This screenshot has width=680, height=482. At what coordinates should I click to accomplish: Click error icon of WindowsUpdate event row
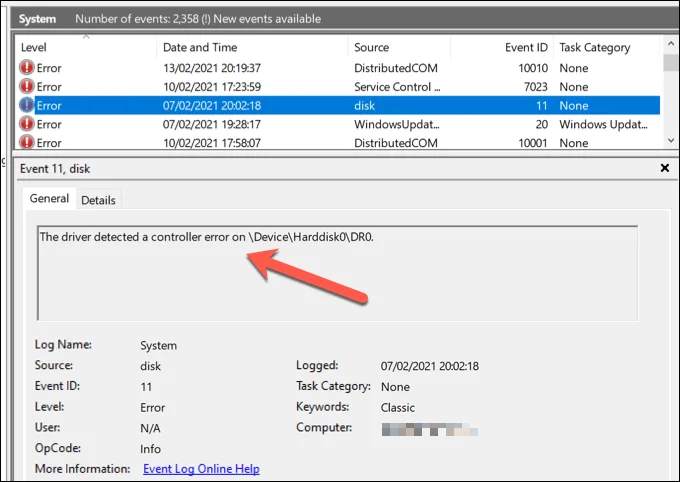tap(26, 124)
